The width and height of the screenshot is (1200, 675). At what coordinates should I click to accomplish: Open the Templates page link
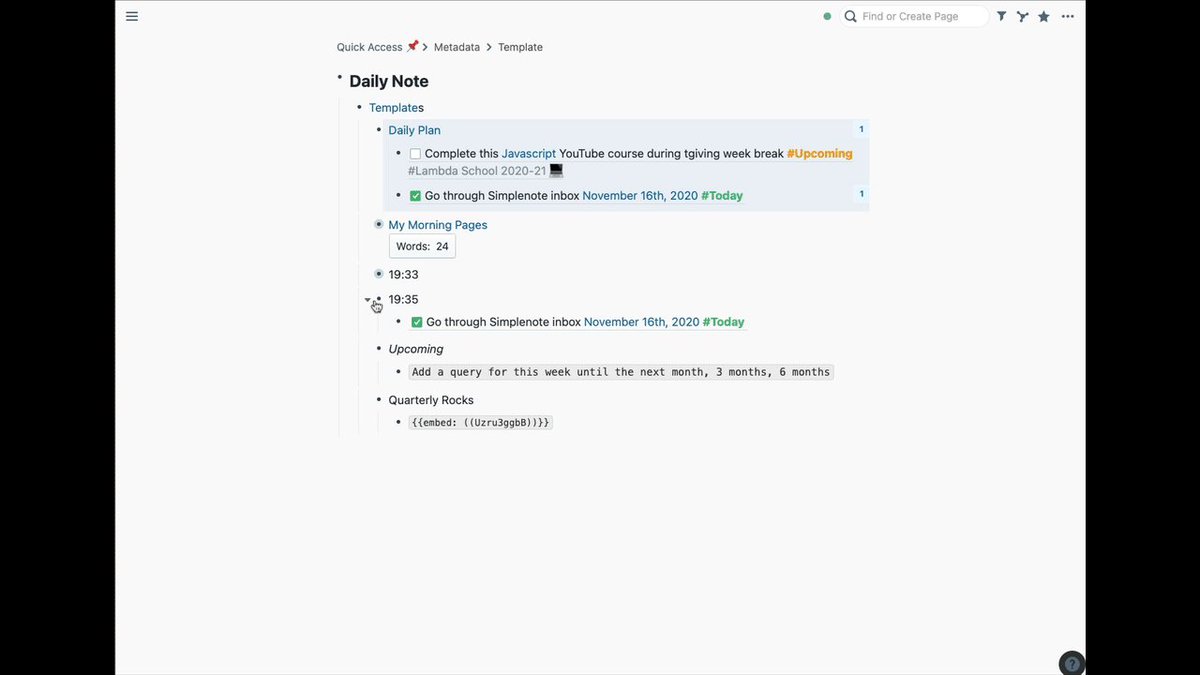pyautogui.click(x=396, y=108)
